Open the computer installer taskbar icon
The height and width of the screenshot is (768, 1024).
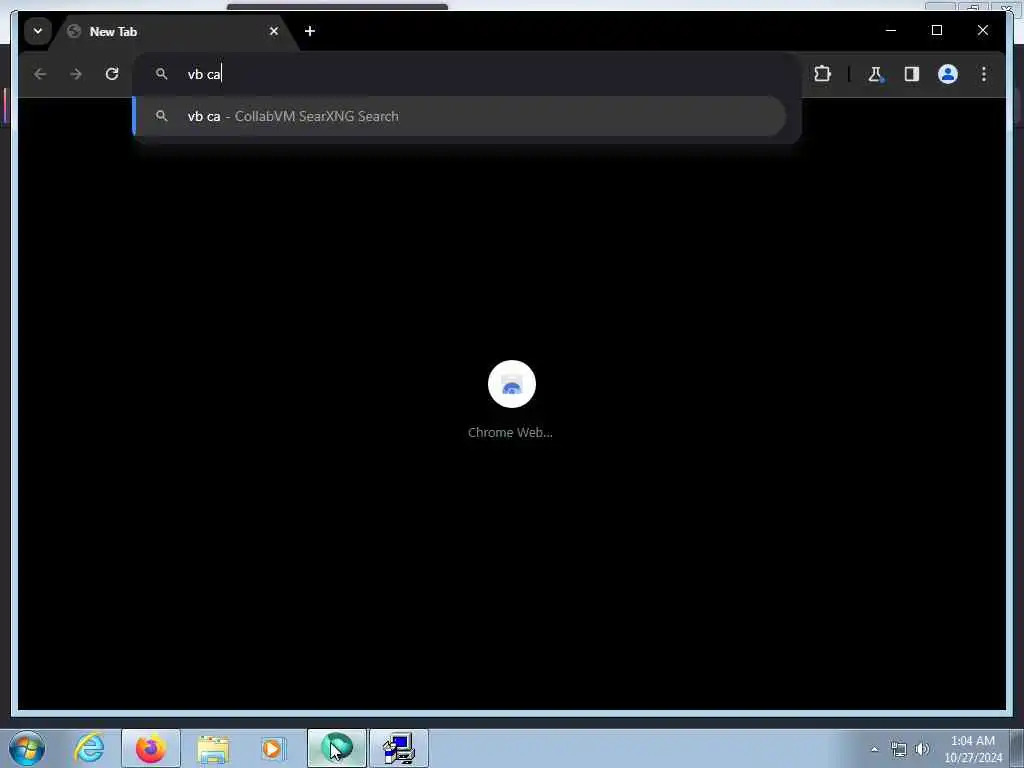click(x=398, y=748)
